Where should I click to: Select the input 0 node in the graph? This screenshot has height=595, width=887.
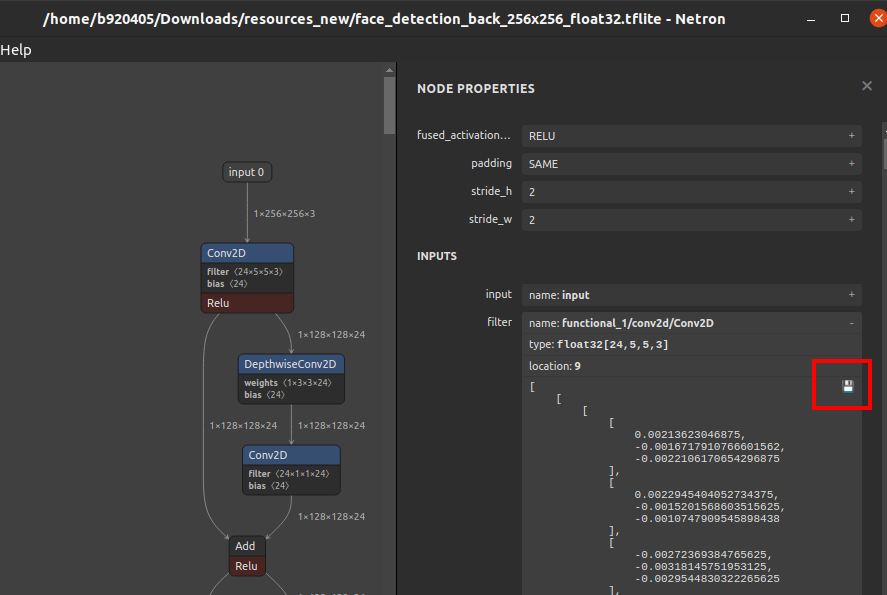(x=246, y=171)
